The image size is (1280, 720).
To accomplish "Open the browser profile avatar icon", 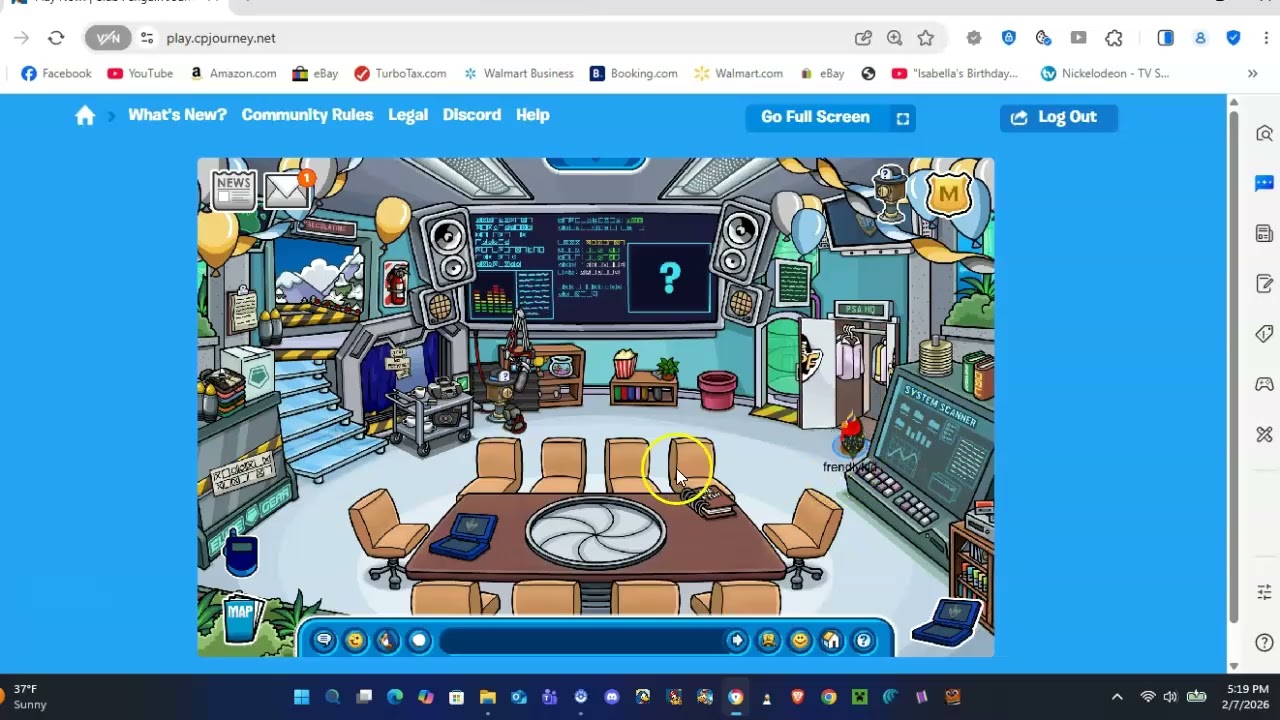I will pyautogui.click(x=1200, y=38).
